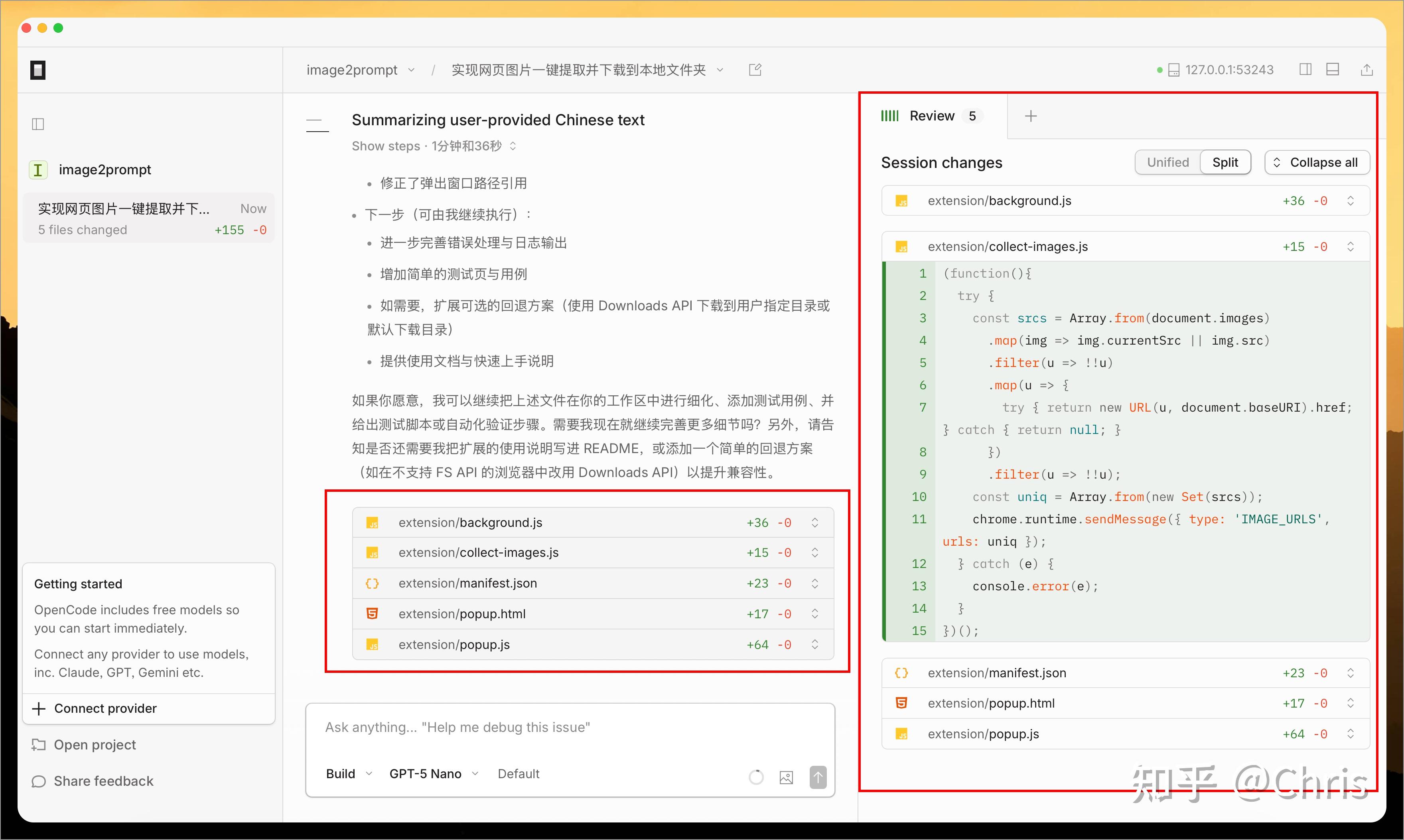Viewport: 1404px width, 840px height.
Task: Switch diff view to Unified
Action: (x=1167, y=162)
